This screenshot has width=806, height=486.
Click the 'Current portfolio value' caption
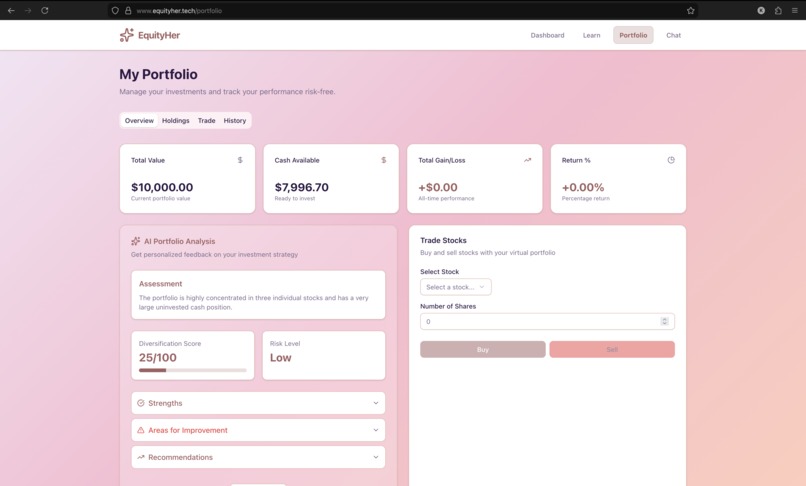click(160, 199)
